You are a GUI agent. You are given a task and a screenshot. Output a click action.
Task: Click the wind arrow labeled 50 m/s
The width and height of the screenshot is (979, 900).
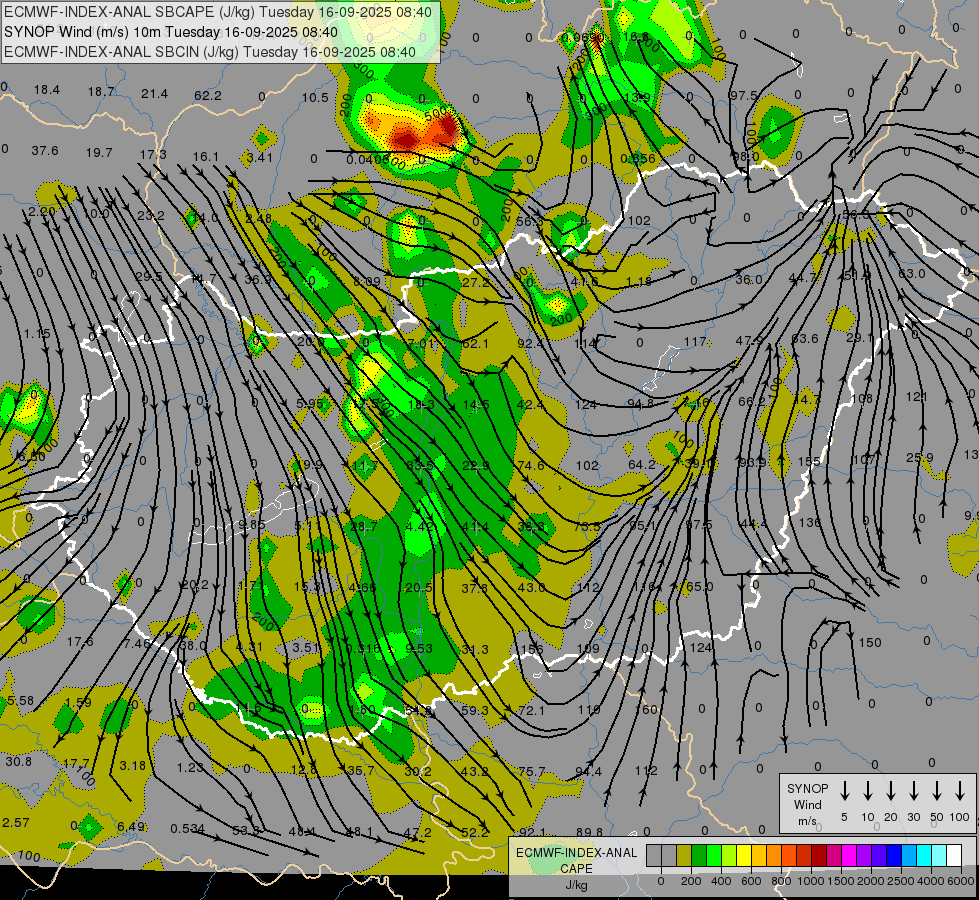[x=937, y=791]
